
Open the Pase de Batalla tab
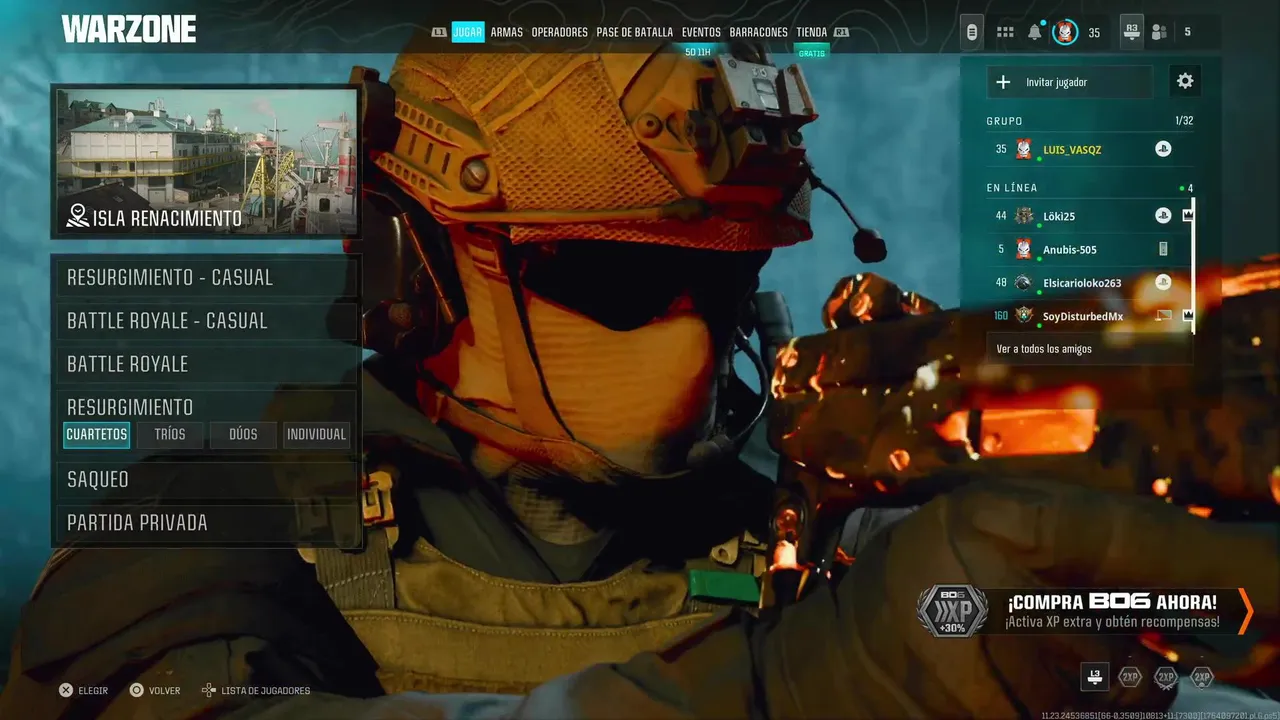635,32
